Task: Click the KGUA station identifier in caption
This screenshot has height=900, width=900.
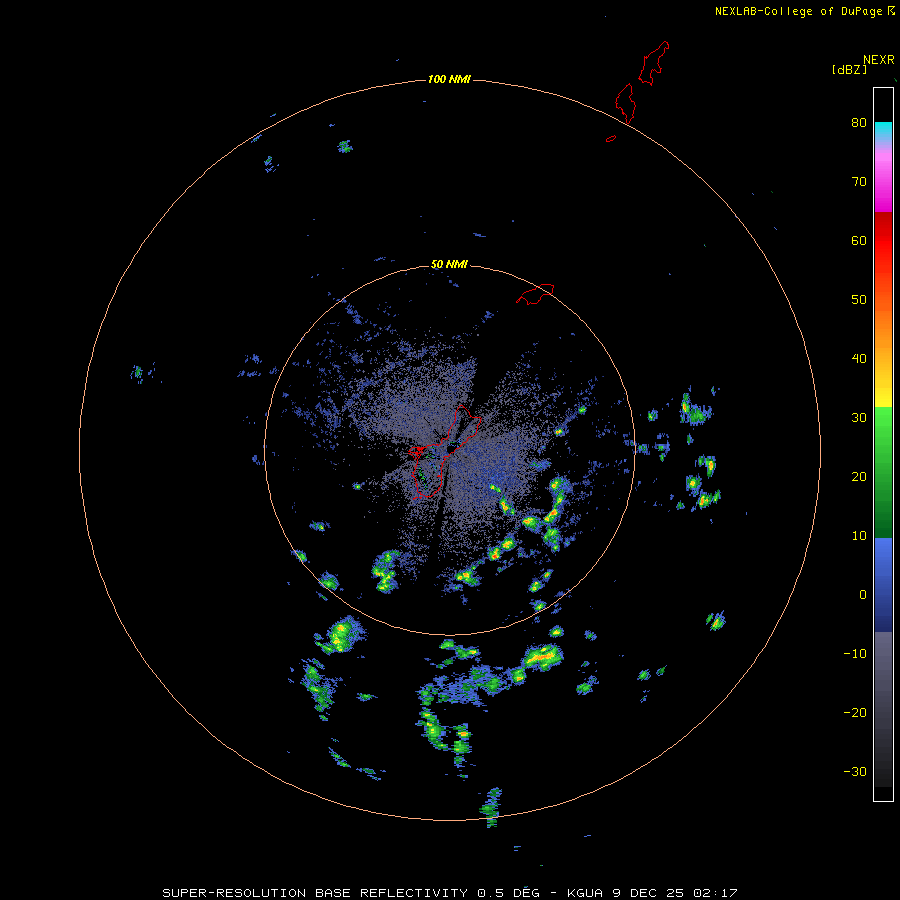Action: (x=585, y=893)
